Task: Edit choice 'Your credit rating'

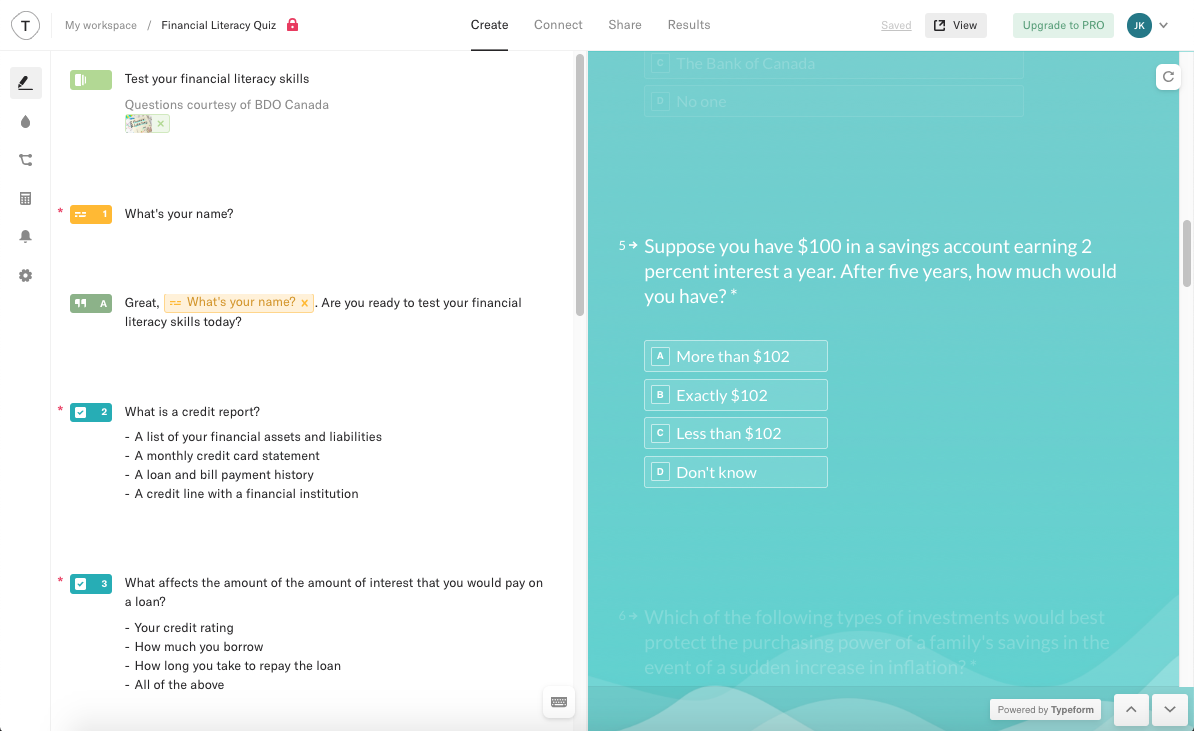Action: coord(184,628)
